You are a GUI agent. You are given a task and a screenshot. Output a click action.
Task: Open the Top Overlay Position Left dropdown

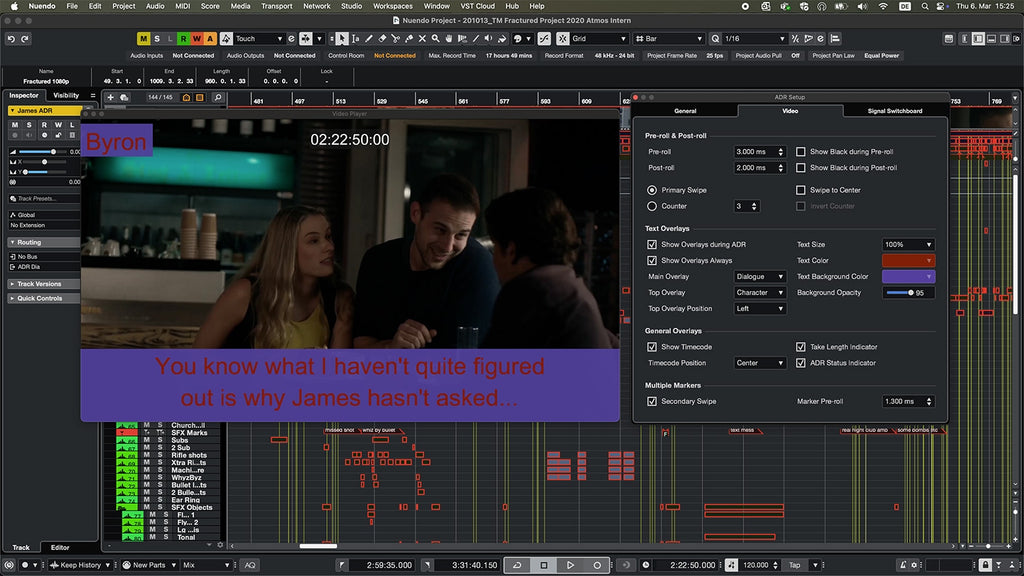point(760,309)
